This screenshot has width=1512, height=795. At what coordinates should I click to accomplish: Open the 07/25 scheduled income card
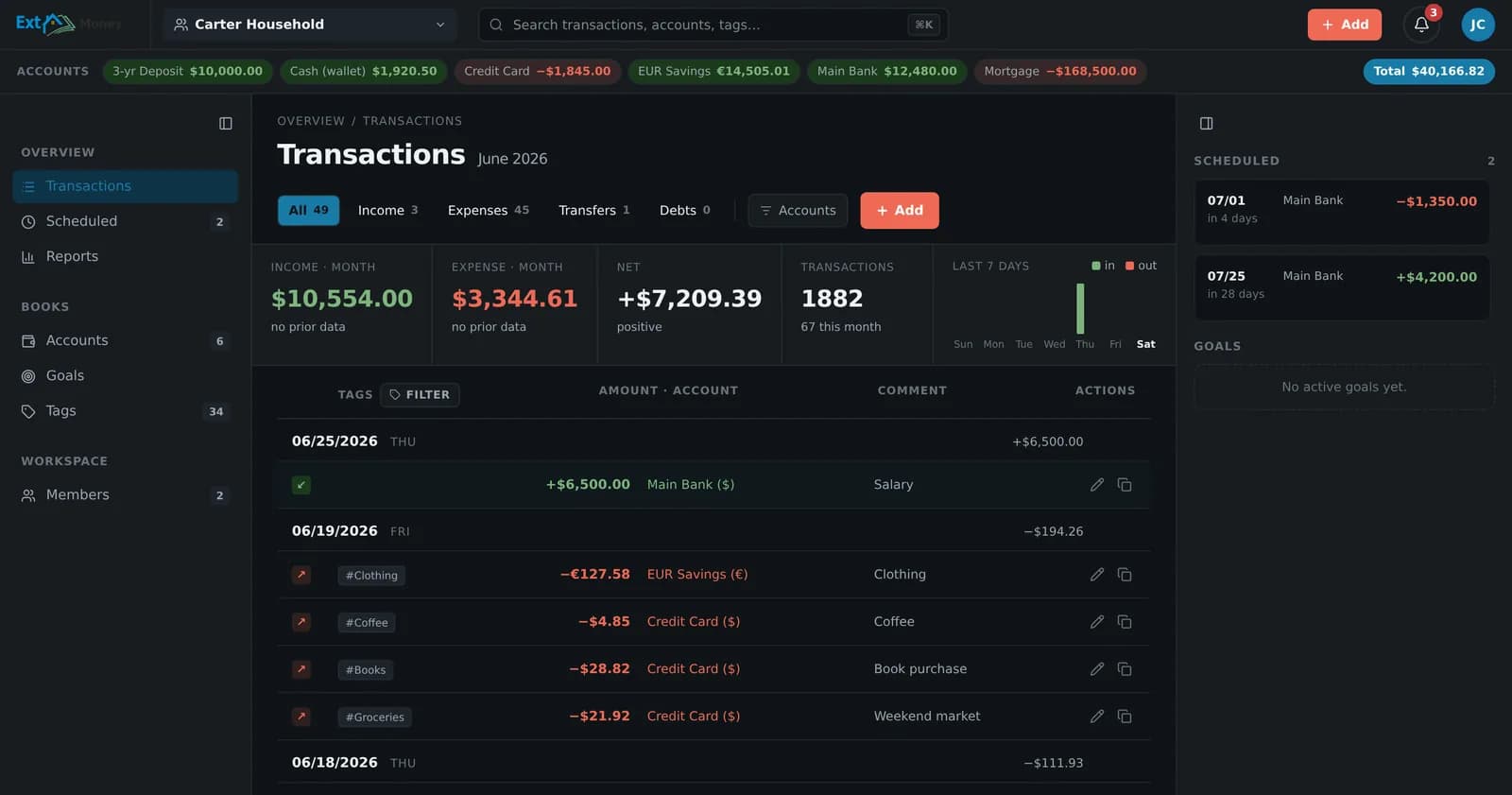(1342, 287)
